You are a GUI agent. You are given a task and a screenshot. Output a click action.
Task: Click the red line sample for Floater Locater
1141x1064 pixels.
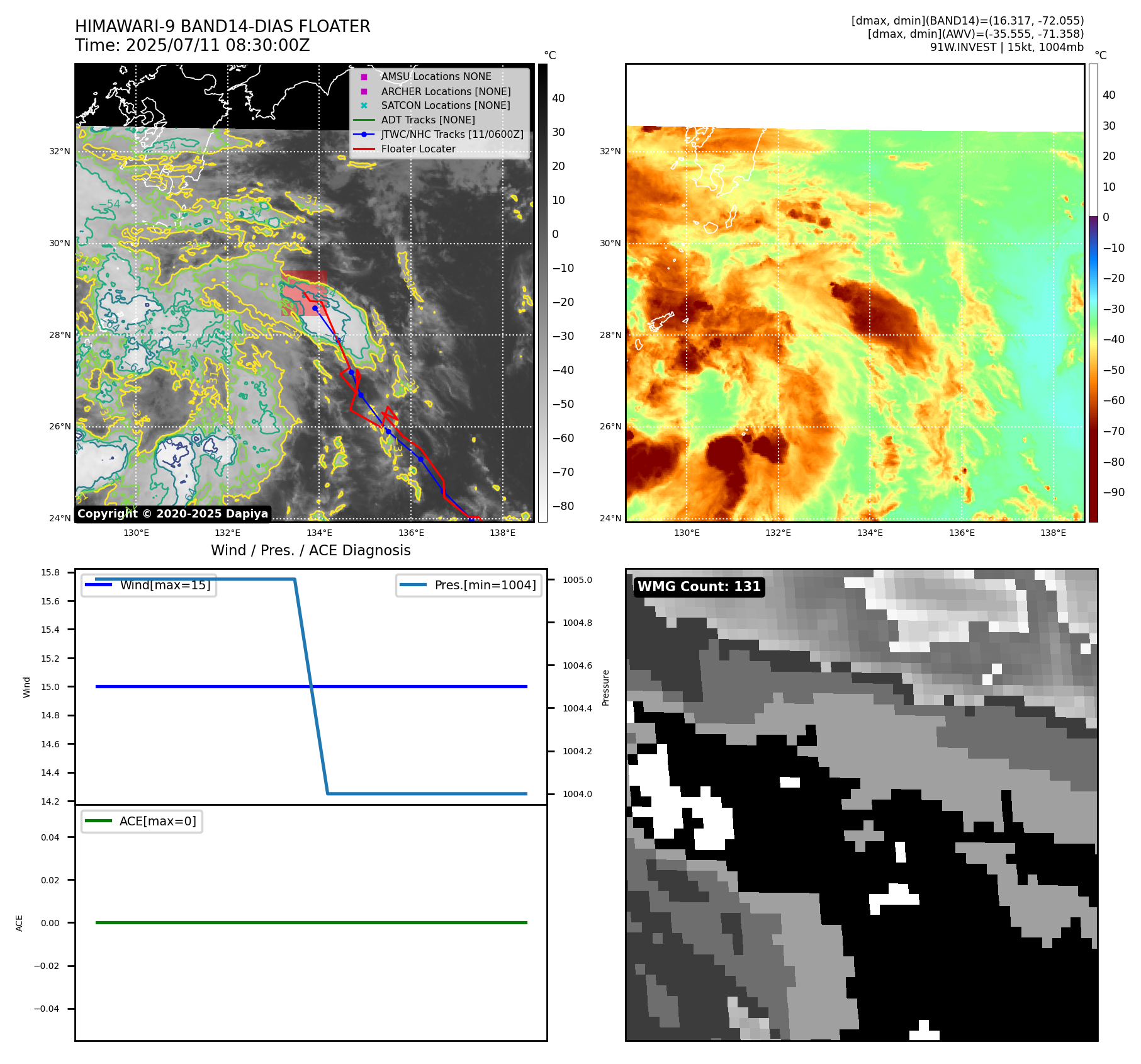(x=364, y=149)
